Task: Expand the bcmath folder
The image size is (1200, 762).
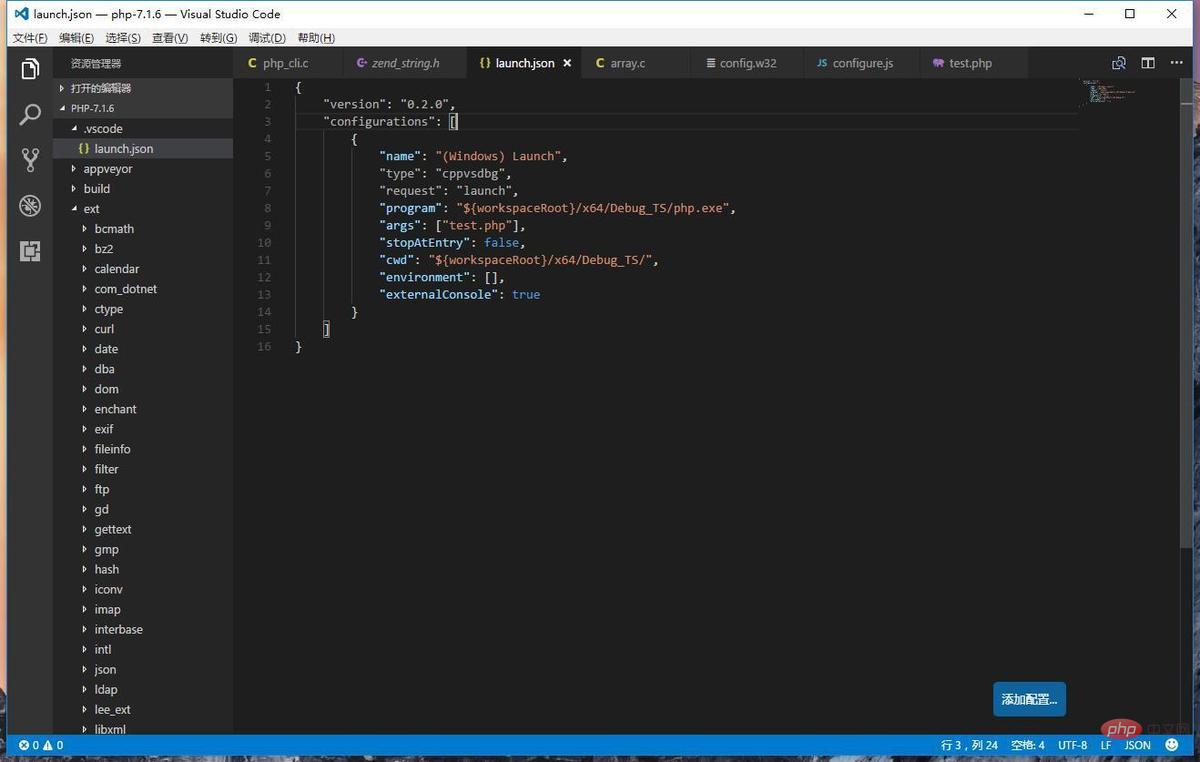Action: pyautogui.click(x=143, y=229)
